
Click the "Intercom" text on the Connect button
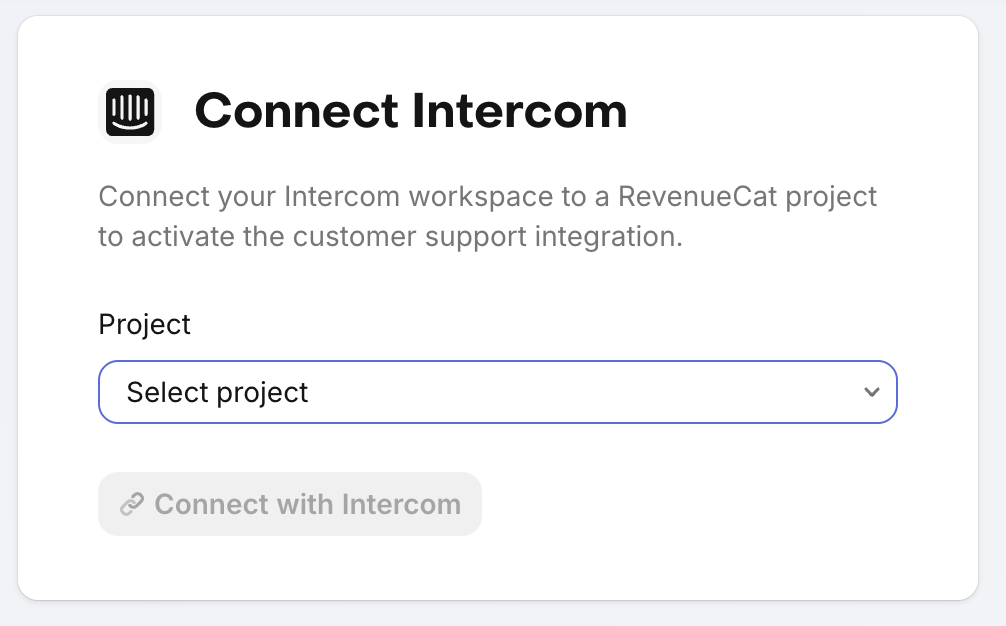click(x=401, y=504)
